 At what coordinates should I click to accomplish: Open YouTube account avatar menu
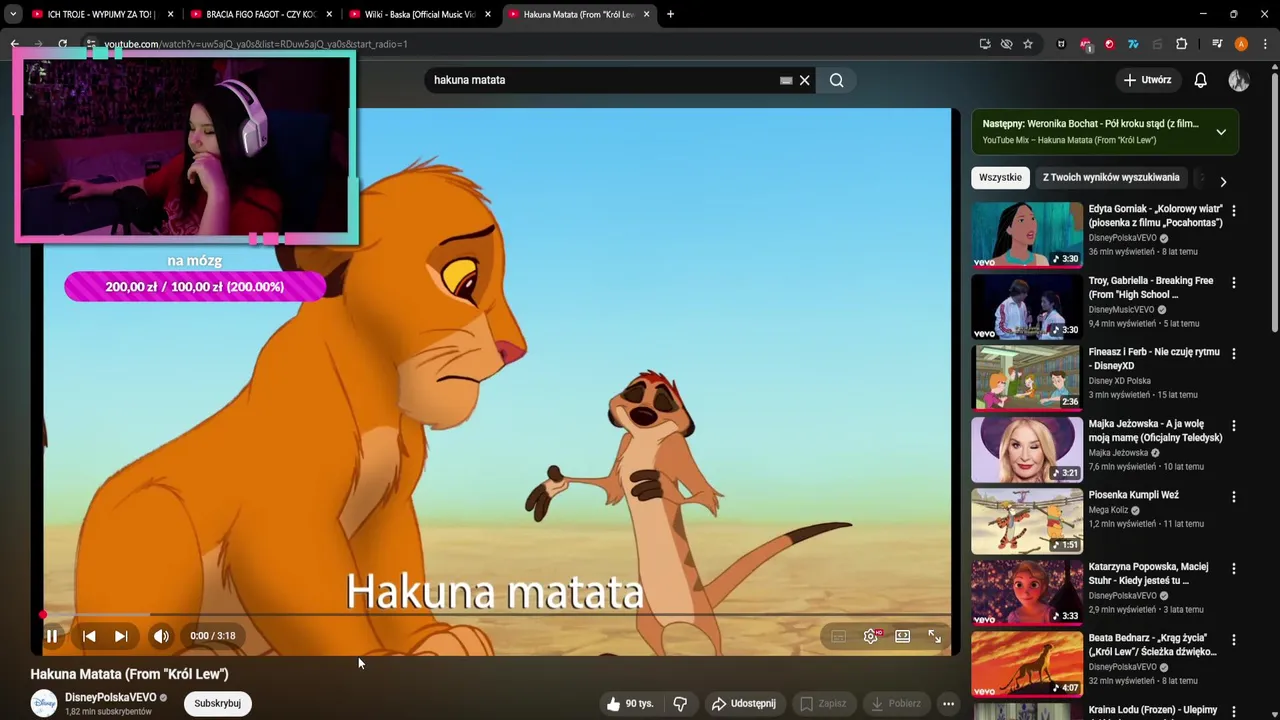pyautogui.click(x=1239, y=80)
